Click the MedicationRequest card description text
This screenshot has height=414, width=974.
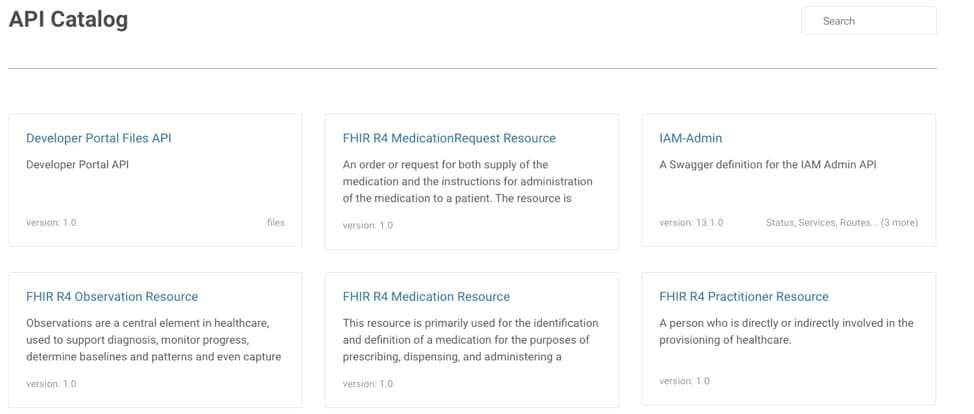tap(467, 181)
